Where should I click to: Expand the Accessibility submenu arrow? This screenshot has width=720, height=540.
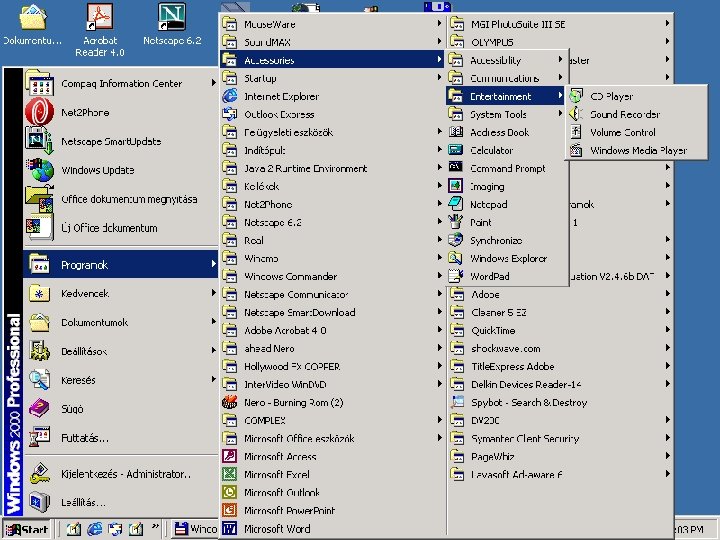[x=560, y=60]
